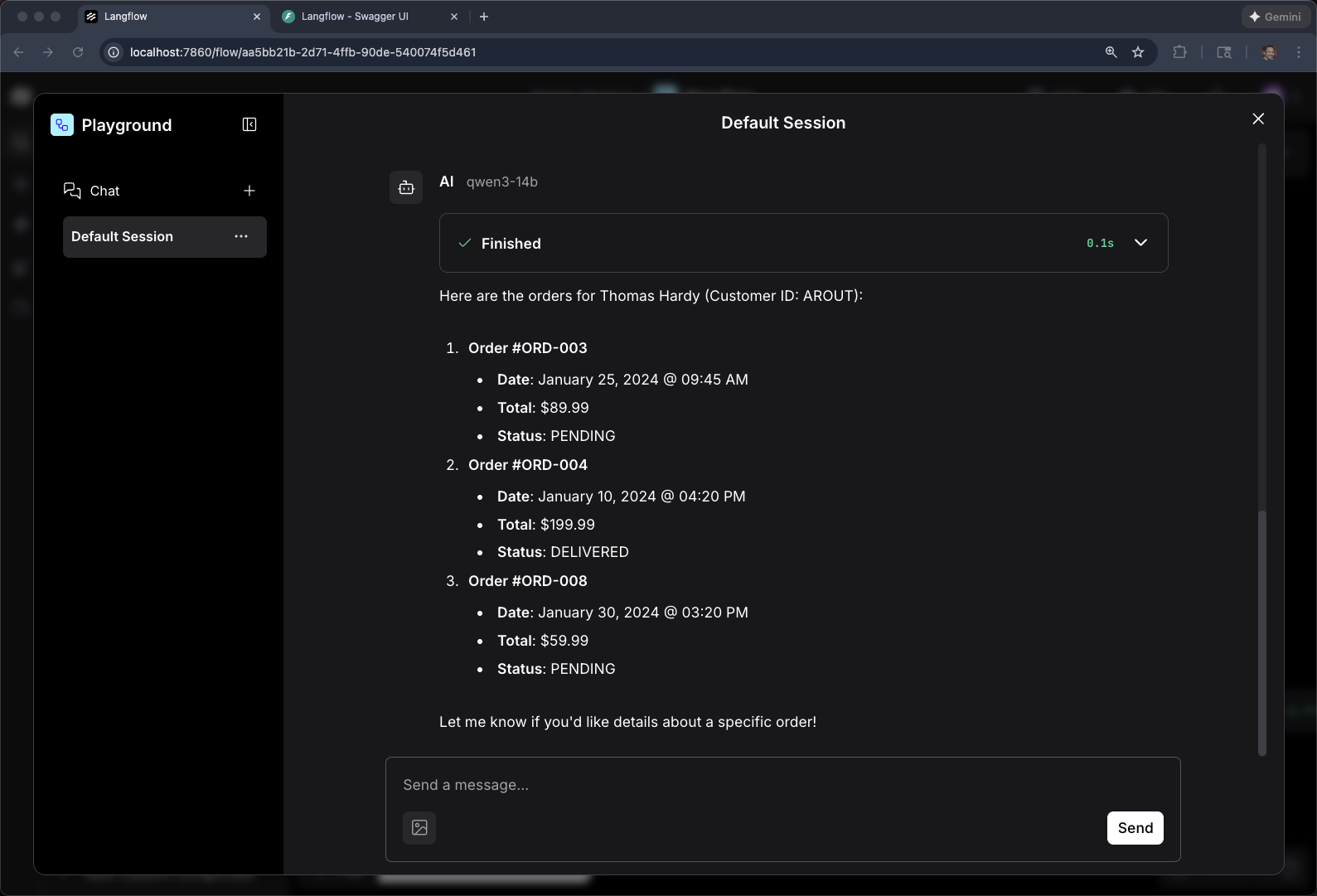Open Default Session options menu
This screenshot has height=896, width=1317.
click(241, 236)
